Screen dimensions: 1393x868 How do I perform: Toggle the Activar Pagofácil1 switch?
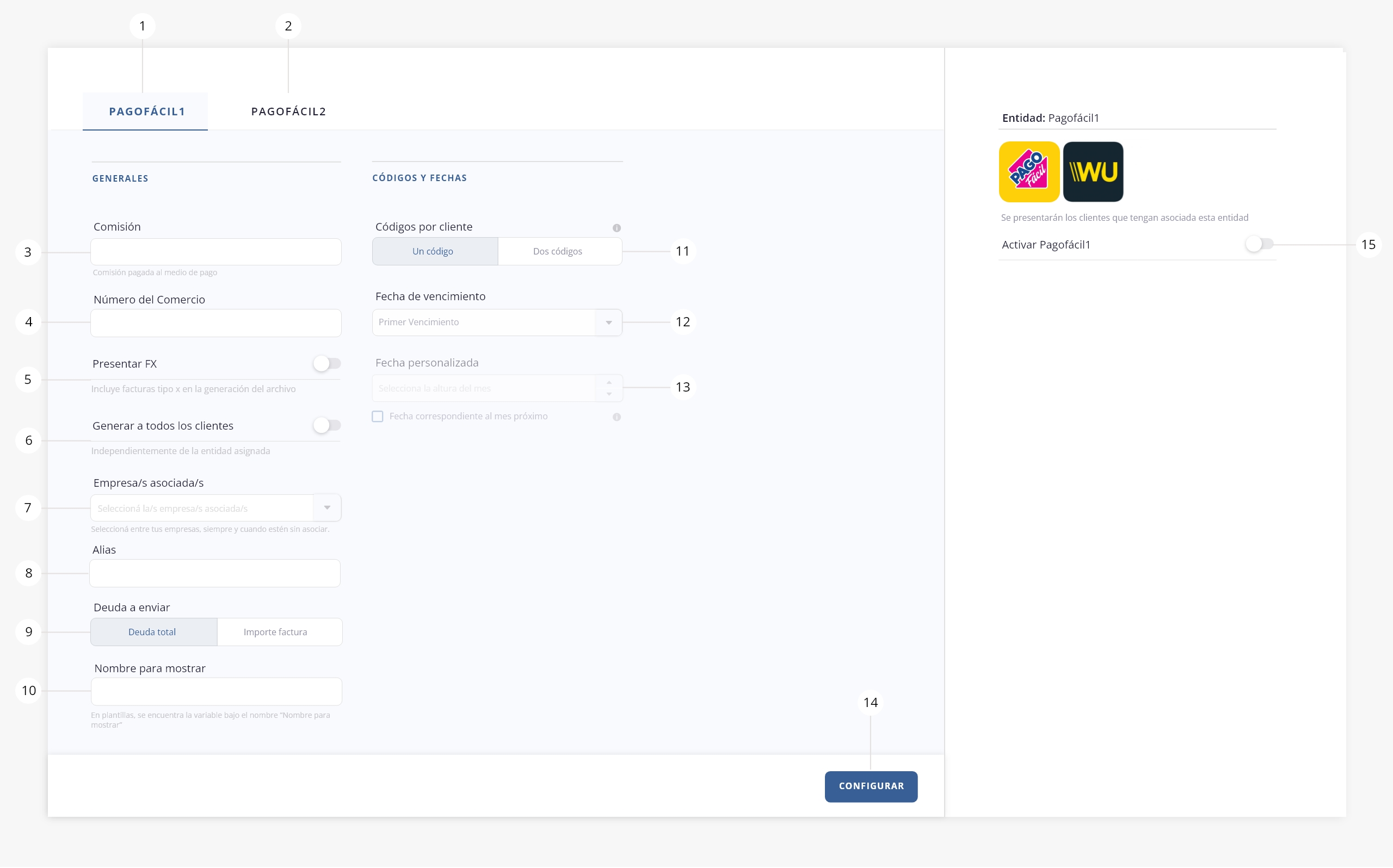pyautogui.click(x=1259, y=244)
